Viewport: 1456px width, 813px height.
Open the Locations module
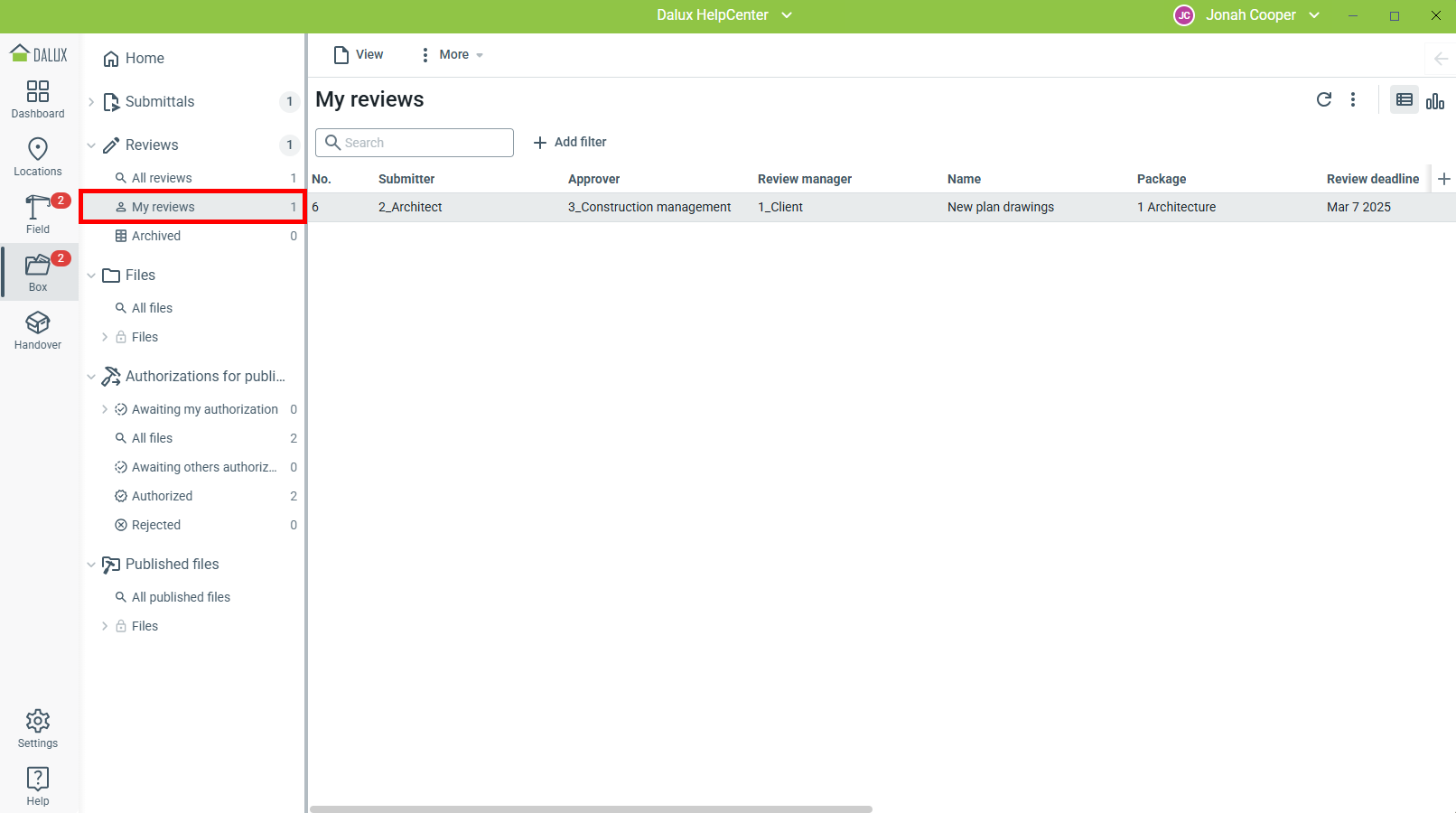pos(38,157)
